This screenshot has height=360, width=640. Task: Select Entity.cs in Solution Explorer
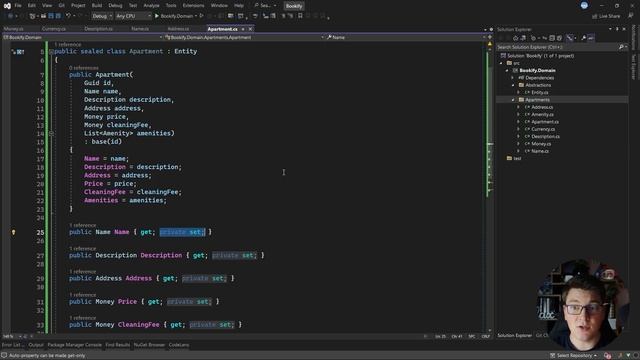point(540,93)
